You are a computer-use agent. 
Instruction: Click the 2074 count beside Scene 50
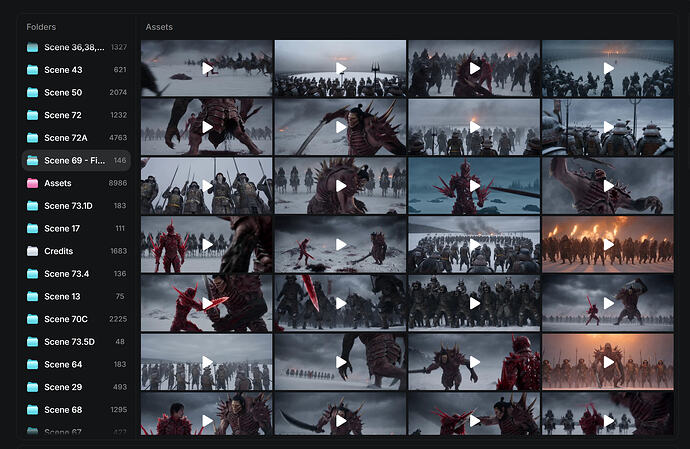point(118,92)
